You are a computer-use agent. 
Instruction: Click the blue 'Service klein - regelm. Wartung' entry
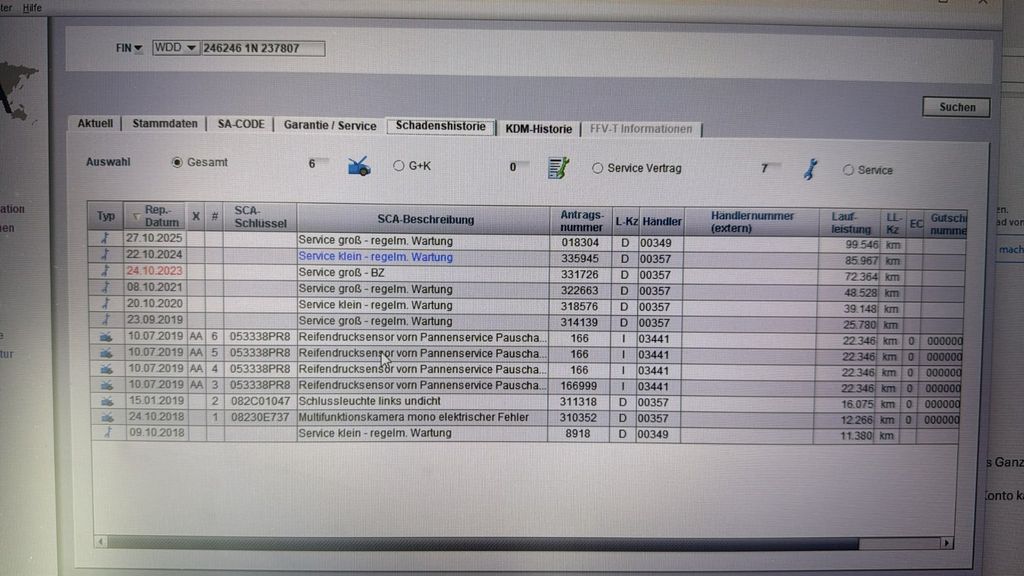376,257
